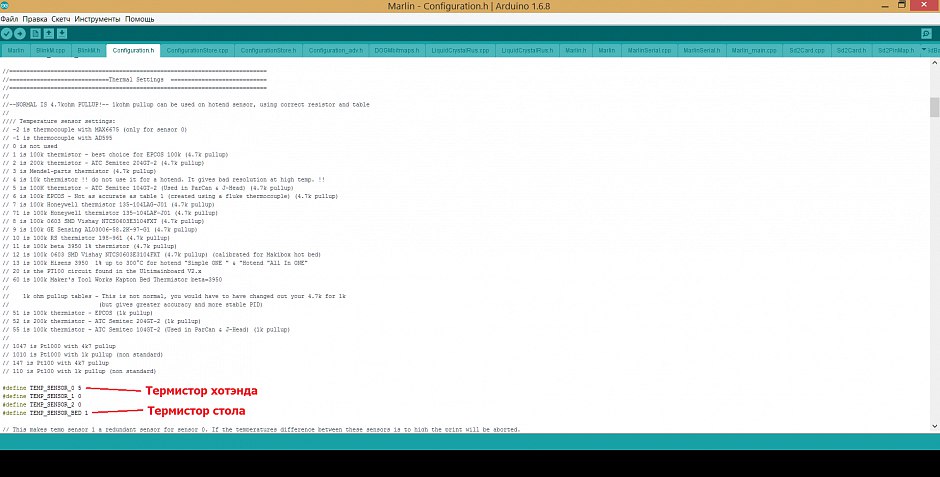Create a new sketch with New icon
The width and height of the screenshot is (940, 477).
[x=35, y=34]
